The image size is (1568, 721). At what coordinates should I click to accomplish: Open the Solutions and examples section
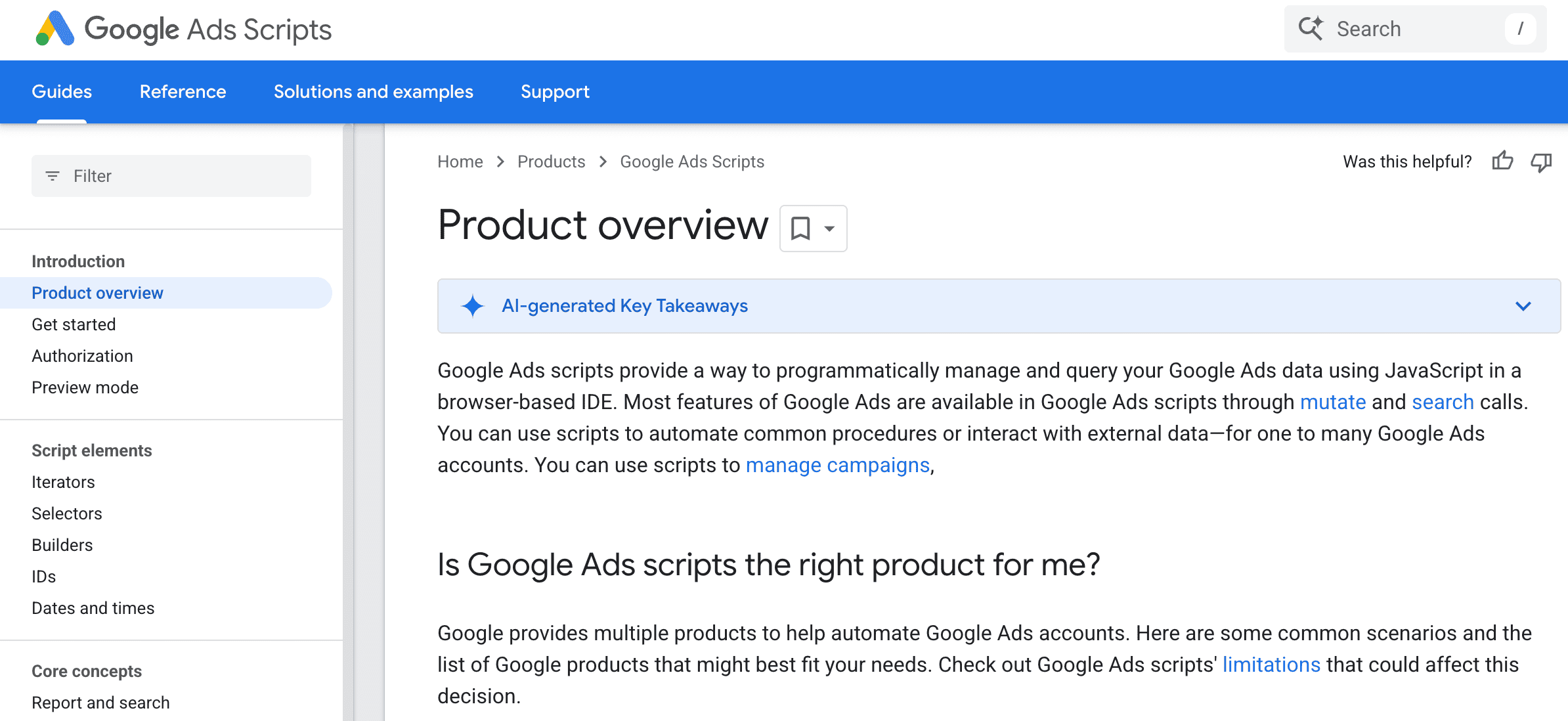373,91
